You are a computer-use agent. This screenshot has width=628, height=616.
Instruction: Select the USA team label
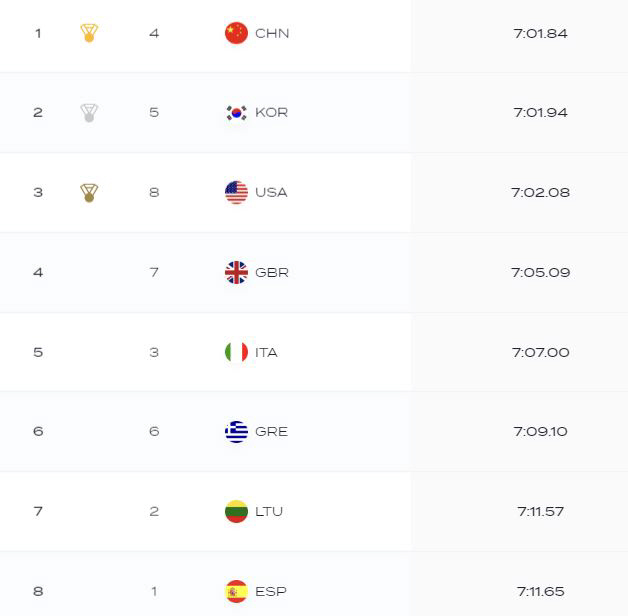271,193
